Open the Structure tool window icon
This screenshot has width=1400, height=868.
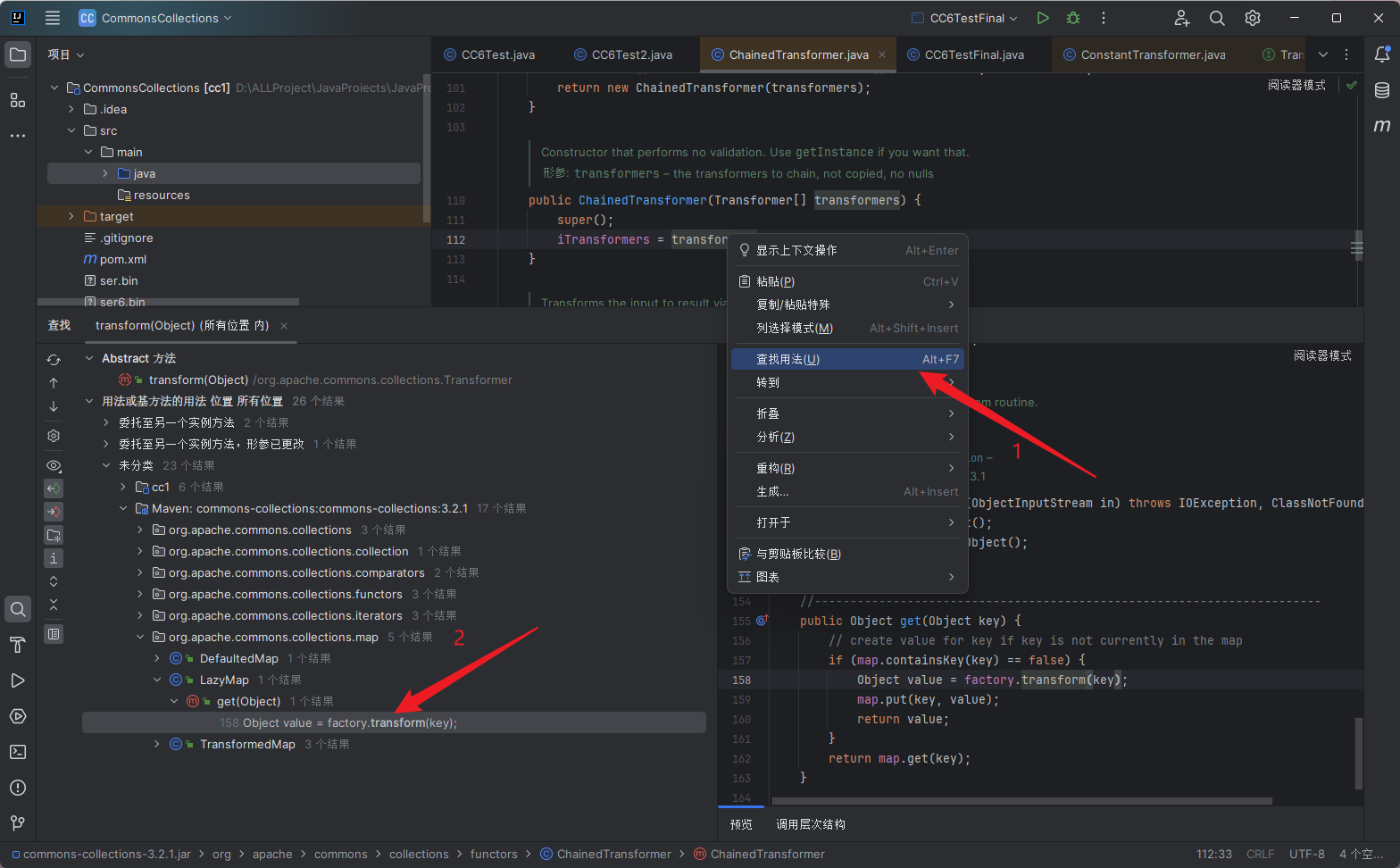tap(18, 100)
